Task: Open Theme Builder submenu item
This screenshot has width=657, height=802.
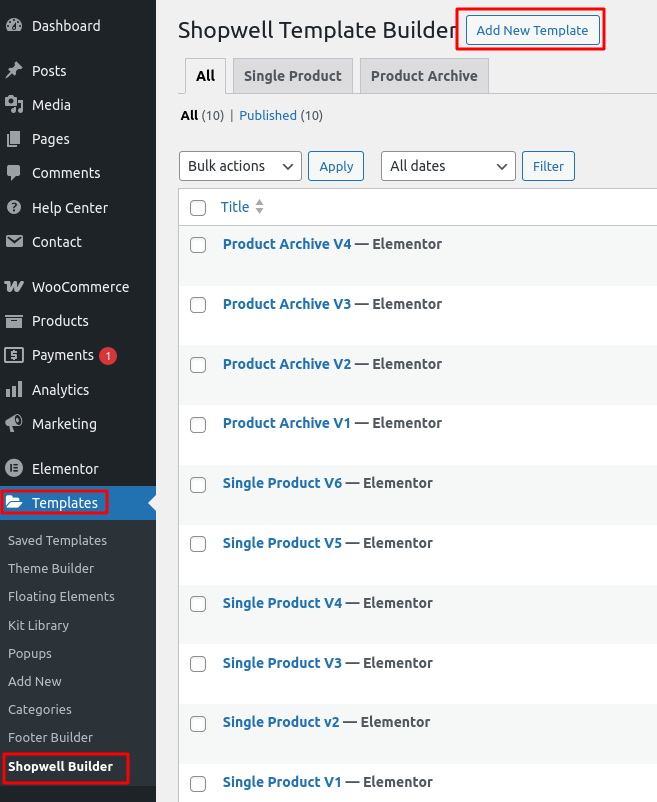Action: [x=51, y=568]
